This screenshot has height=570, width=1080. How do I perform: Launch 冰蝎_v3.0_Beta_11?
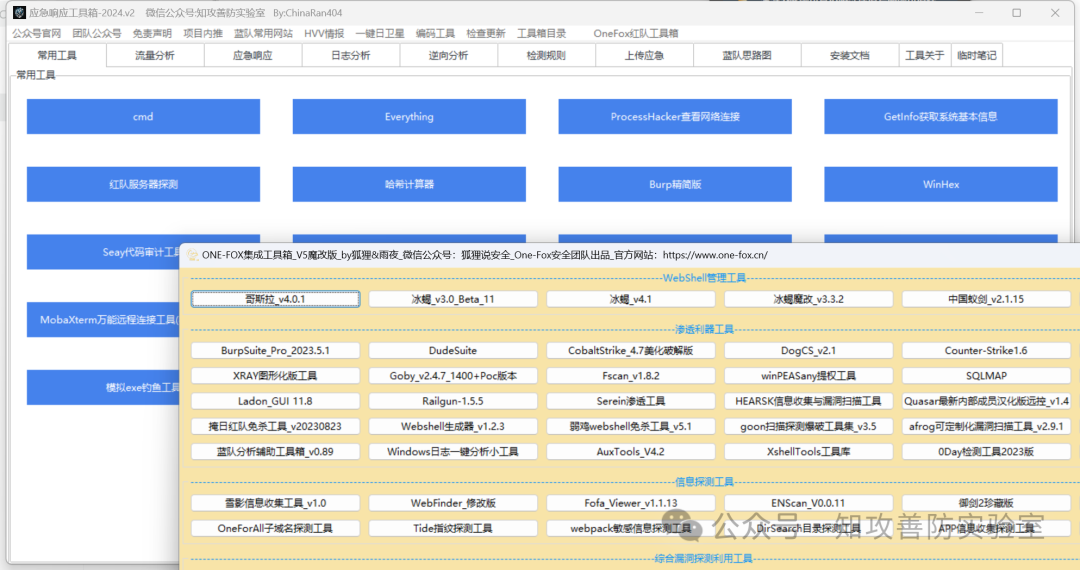click(x=453, y=299)
